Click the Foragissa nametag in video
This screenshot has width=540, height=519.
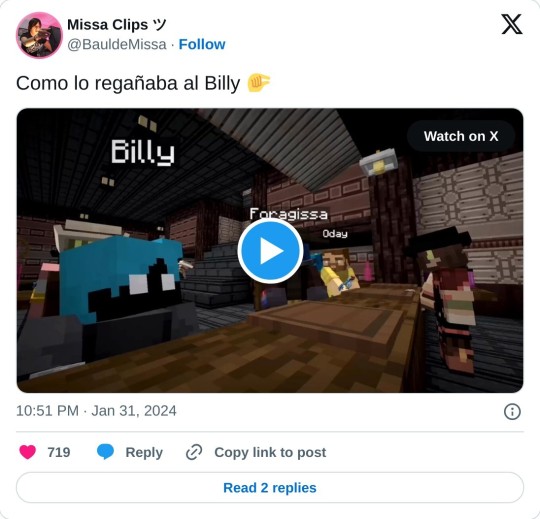click(x=288, y=214)
